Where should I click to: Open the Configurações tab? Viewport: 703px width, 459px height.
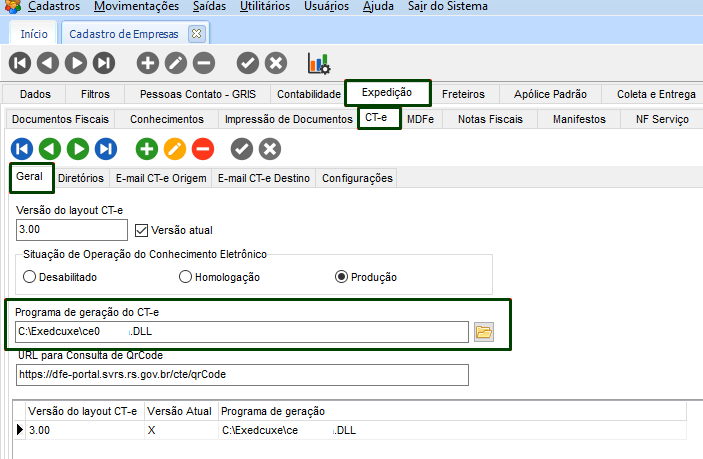click(357, 178)
